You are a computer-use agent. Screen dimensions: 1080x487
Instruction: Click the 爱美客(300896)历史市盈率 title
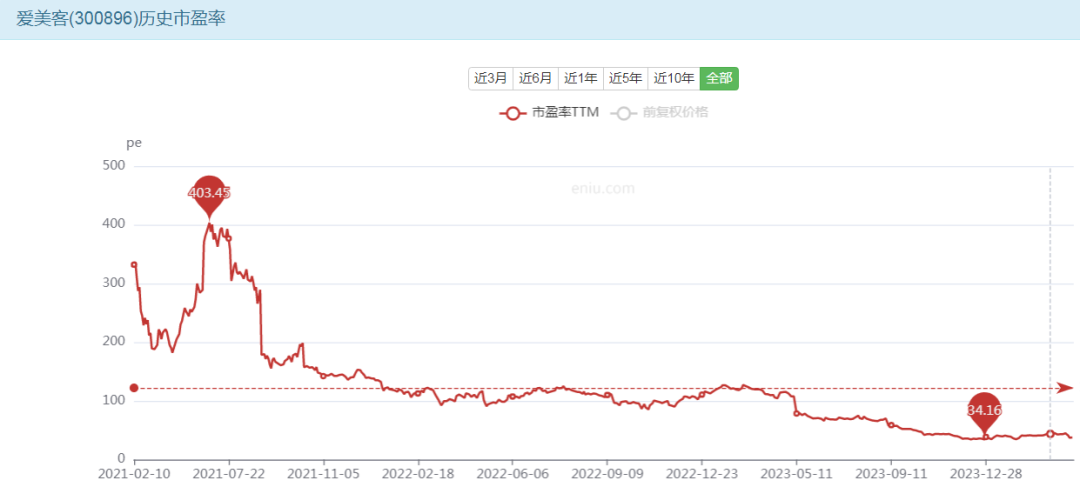pyautogui.click(x=114, y=19)
